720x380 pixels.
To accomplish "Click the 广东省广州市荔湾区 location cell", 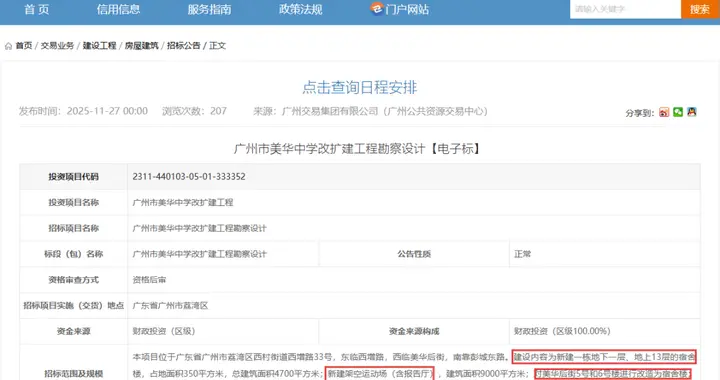I will (x=414, y=305).
